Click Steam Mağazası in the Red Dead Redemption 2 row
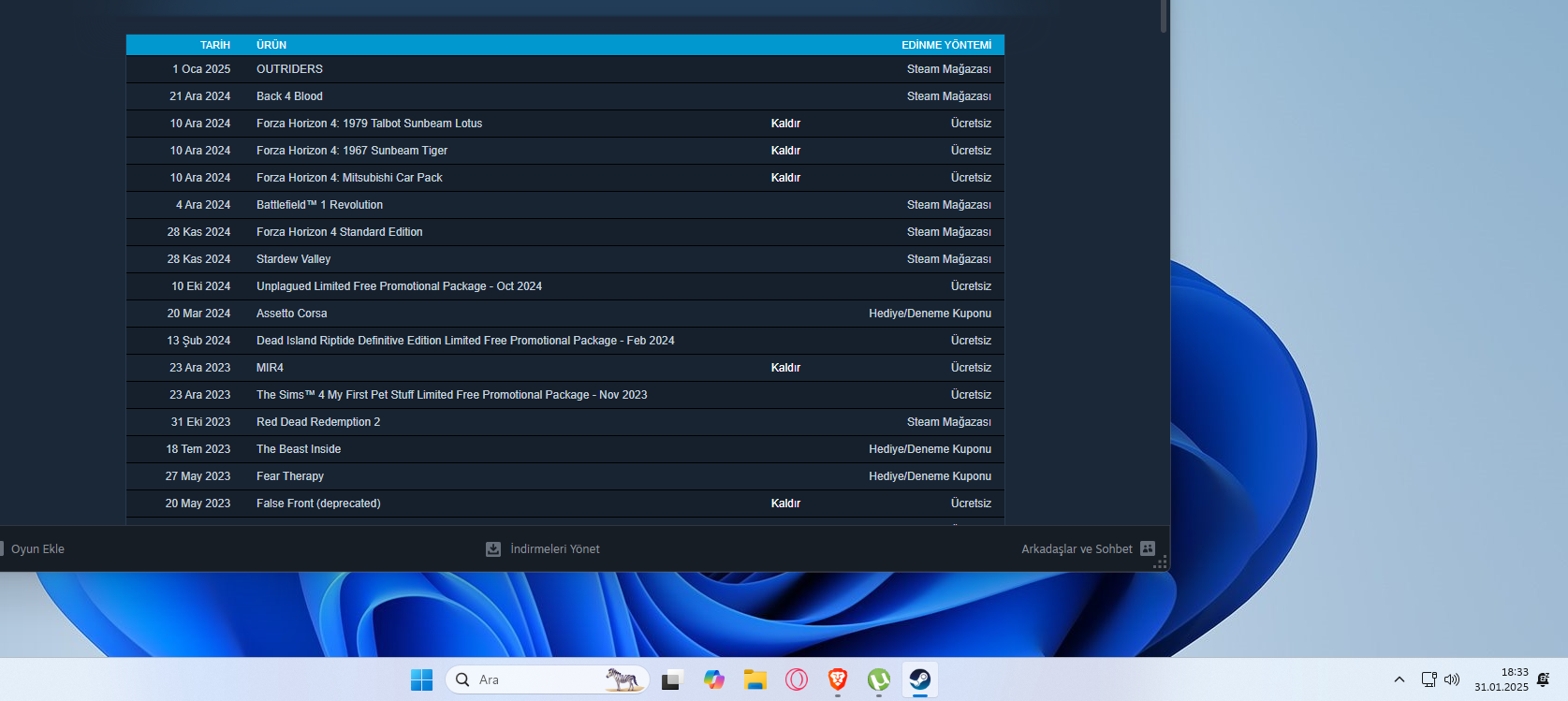1568x701 pixels. coord(949,422)
